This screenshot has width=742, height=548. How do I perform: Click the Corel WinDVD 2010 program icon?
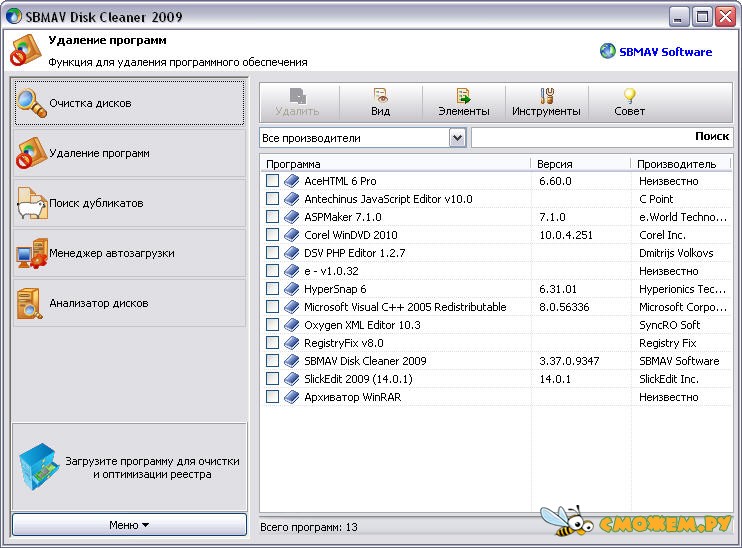coord(292,235)
